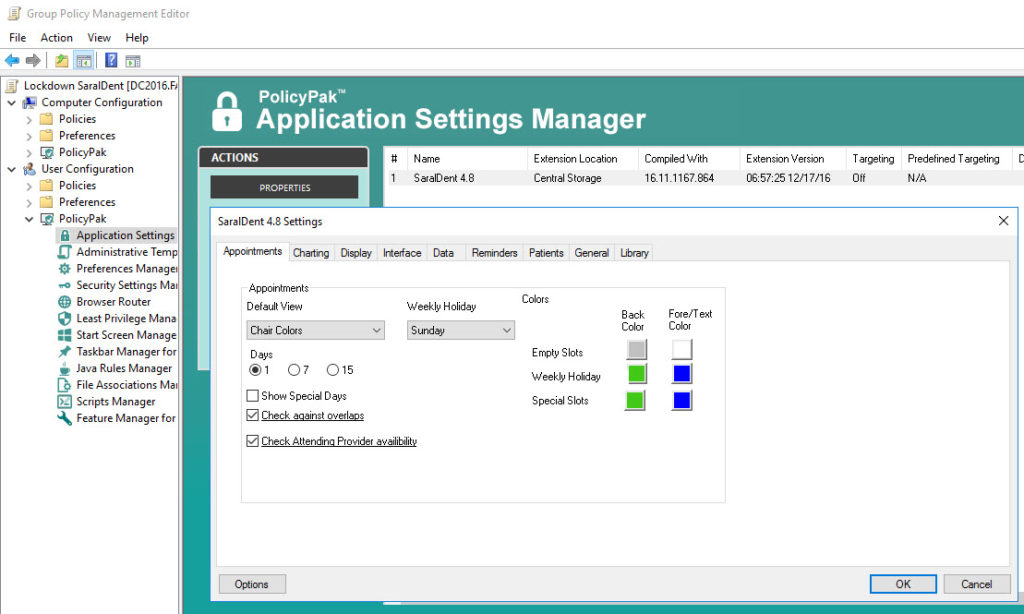This screenshot has width=1024, height=614.
Task: Select the SaralDent 4.8 extension row
Action: pyautogui.click(x=705, y=178)
